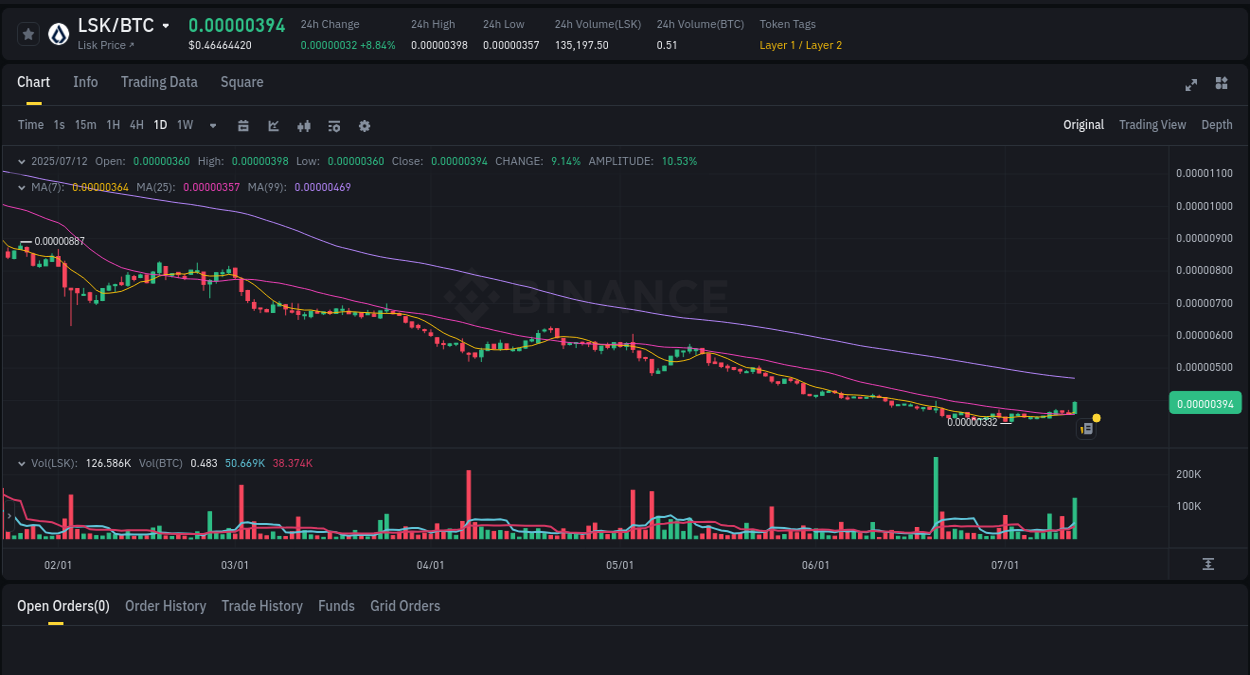Collapse the Vol(LSK) indicator row
Image resolution: width=1250 pixels, height=675 pixels.
21,462
